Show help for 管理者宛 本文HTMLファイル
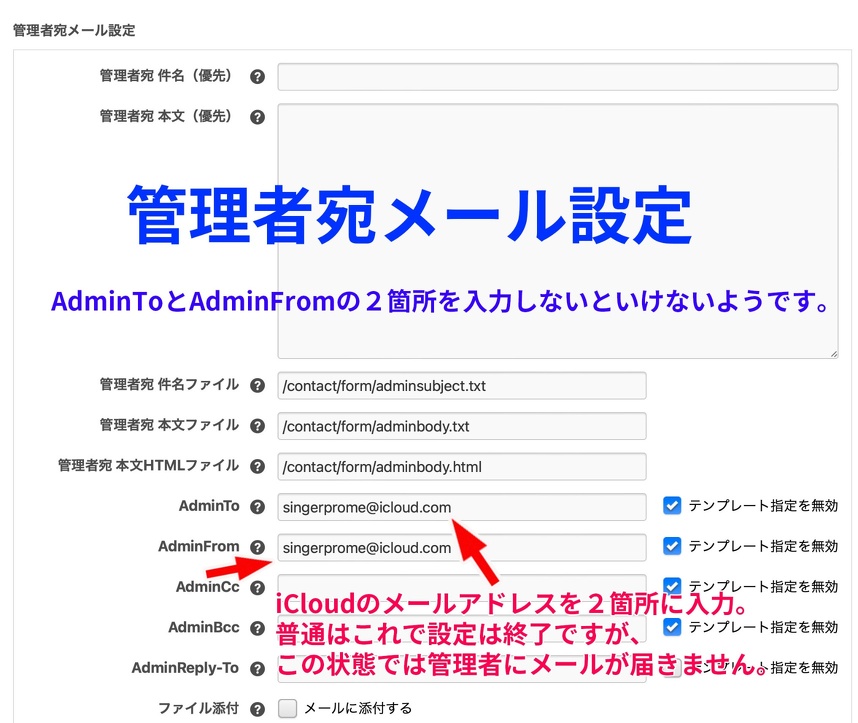858x723 pixels. (x=257, y=466)
